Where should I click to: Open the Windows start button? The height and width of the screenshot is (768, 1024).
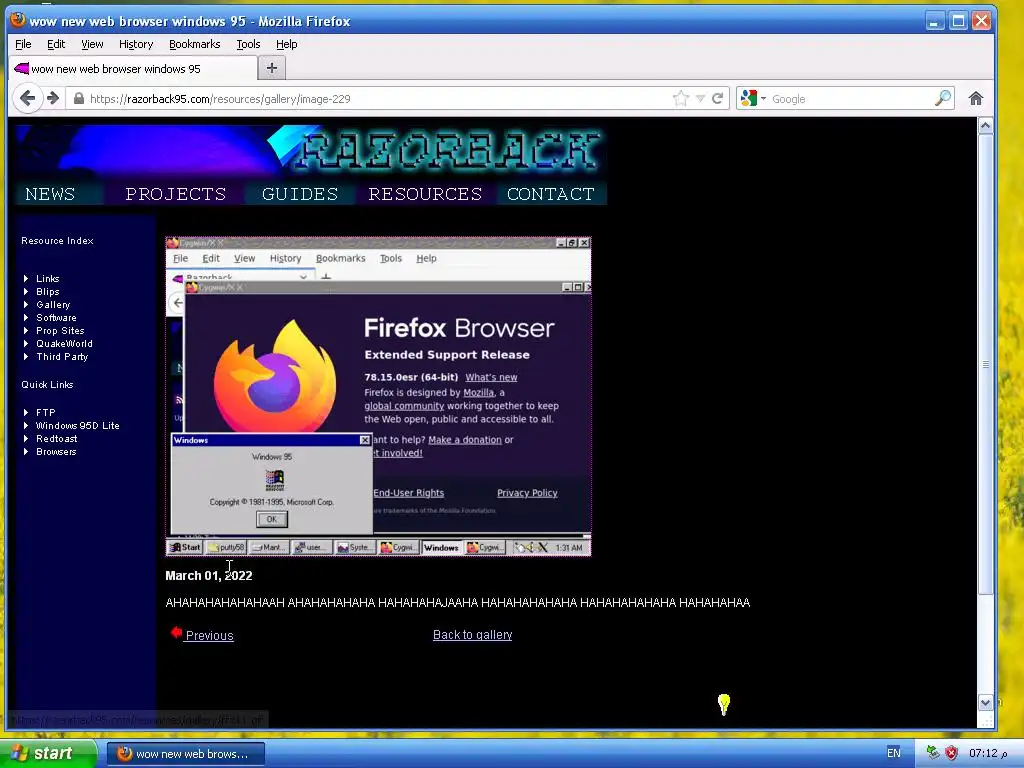[48, 753]
